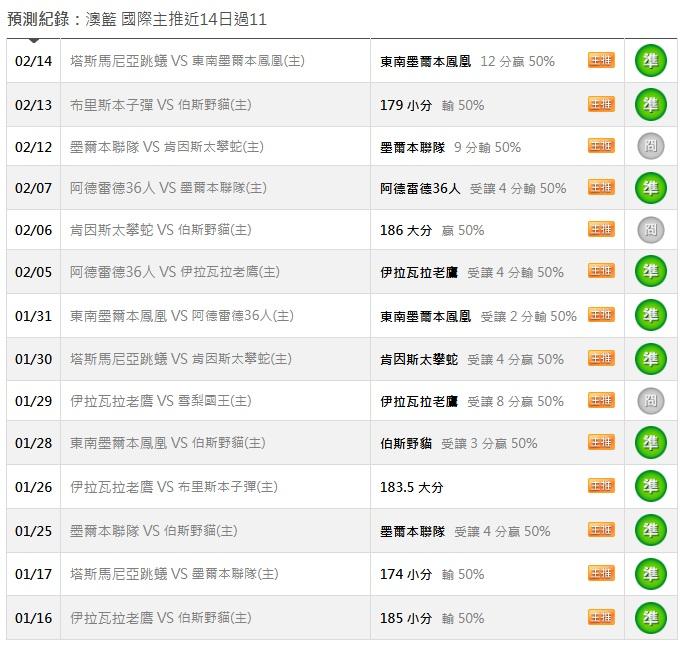The image size is (682, 645).
Task: Click the pick 伊拉瓦拉老鷹 受讓 8 分贏 50%
Action: (472, 401)
